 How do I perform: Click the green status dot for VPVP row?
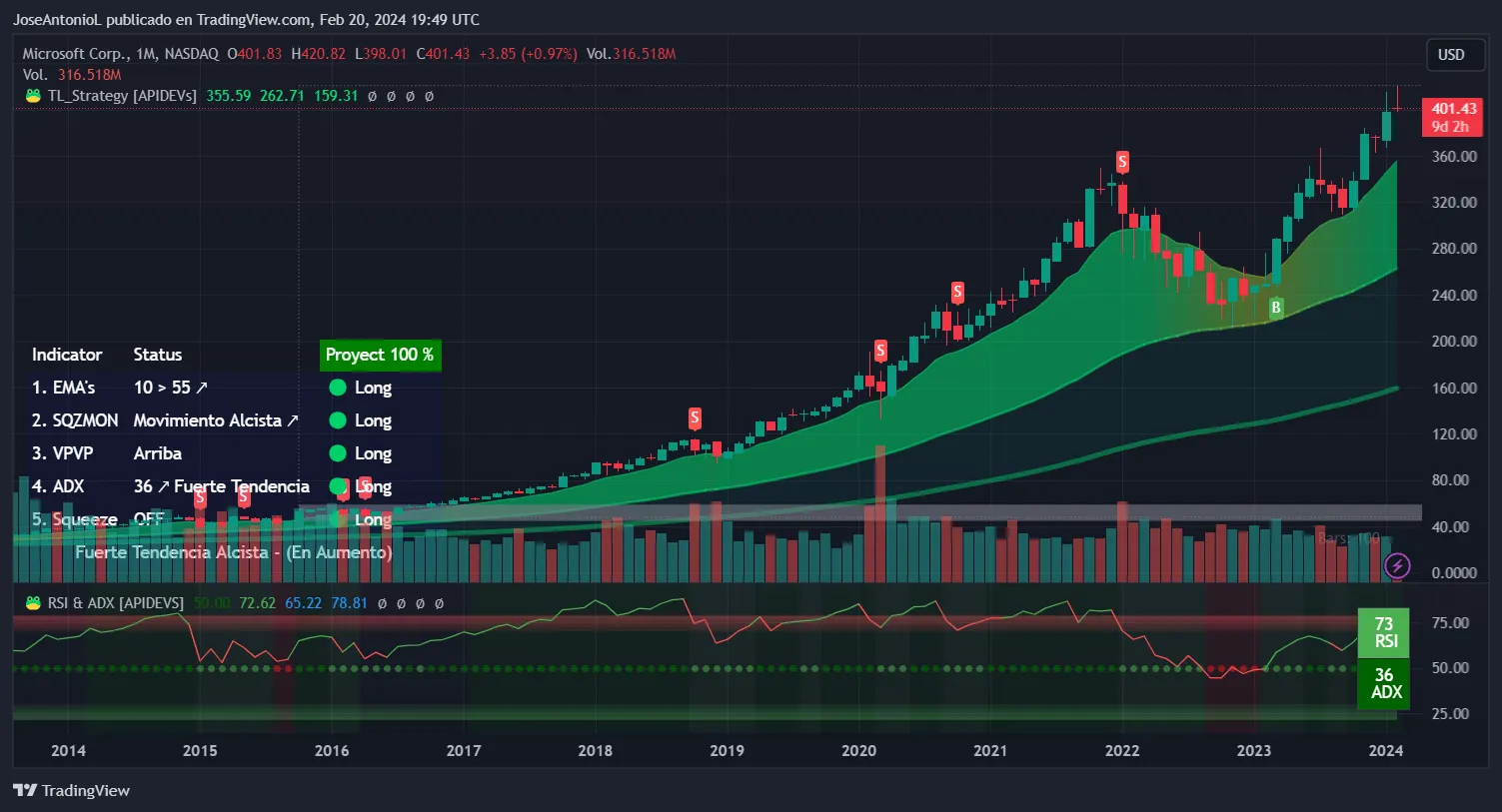point(338,453)
